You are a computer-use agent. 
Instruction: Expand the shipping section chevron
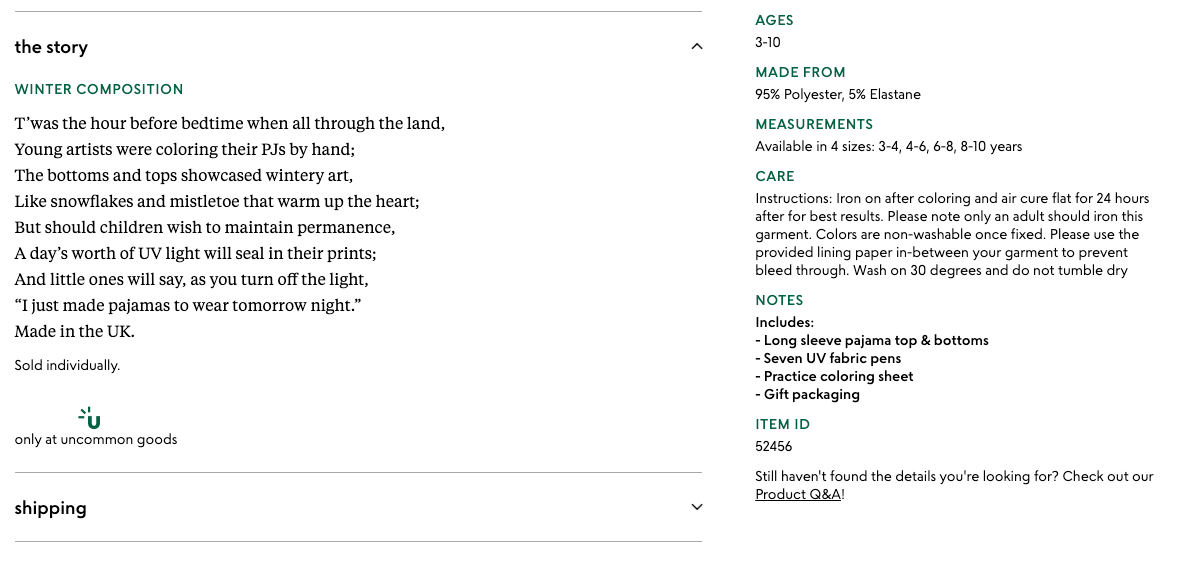[697, 507]
